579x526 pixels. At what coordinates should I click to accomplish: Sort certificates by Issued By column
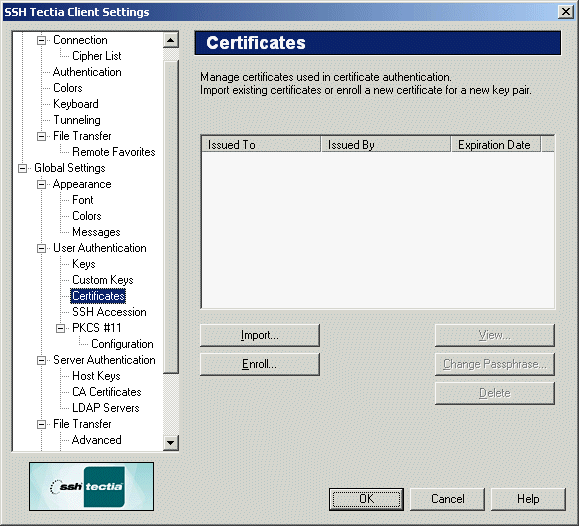386,144
